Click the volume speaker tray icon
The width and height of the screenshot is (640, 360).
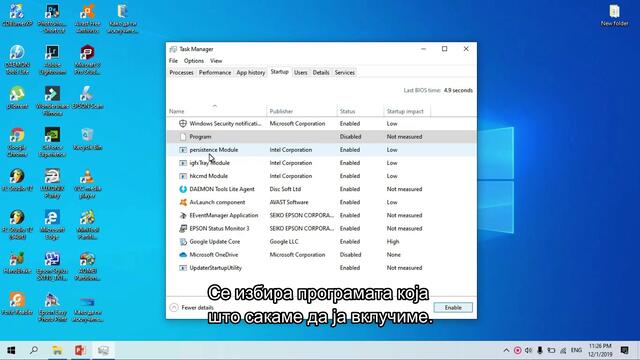[x=529, y=350]
